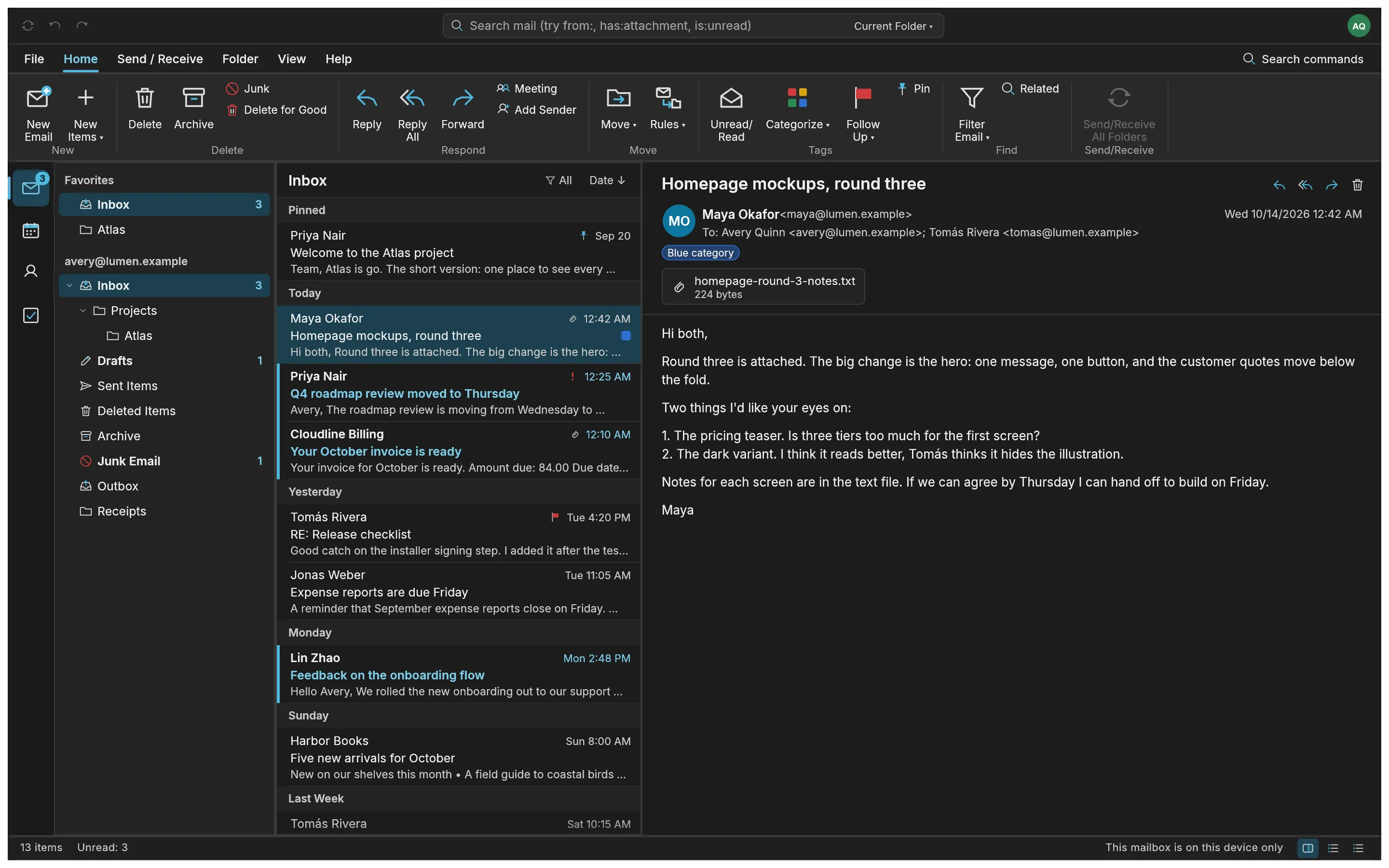Pin the selected message

[x=913, y=88]
